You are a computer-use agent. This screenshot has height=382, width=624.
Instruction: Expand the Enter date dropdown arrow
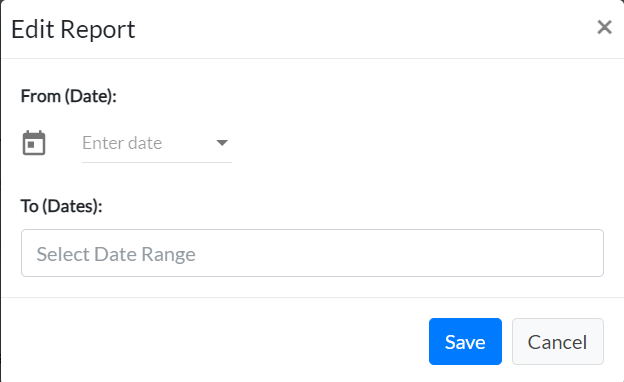coord(222,142)
